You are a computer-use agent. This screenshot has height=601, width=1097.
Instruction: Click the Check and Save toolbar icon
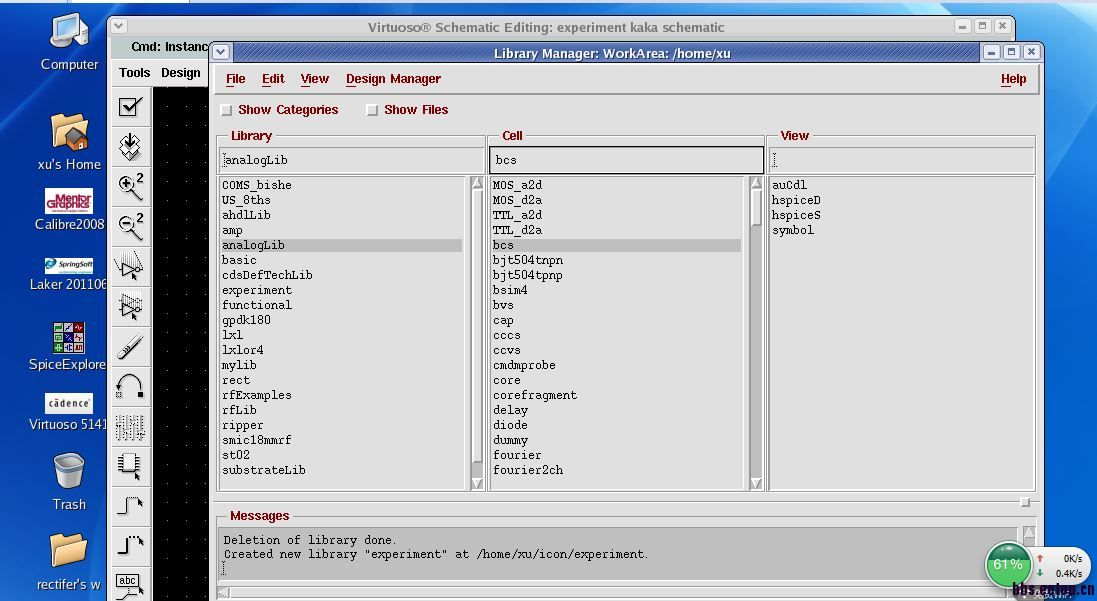(130, 107)
